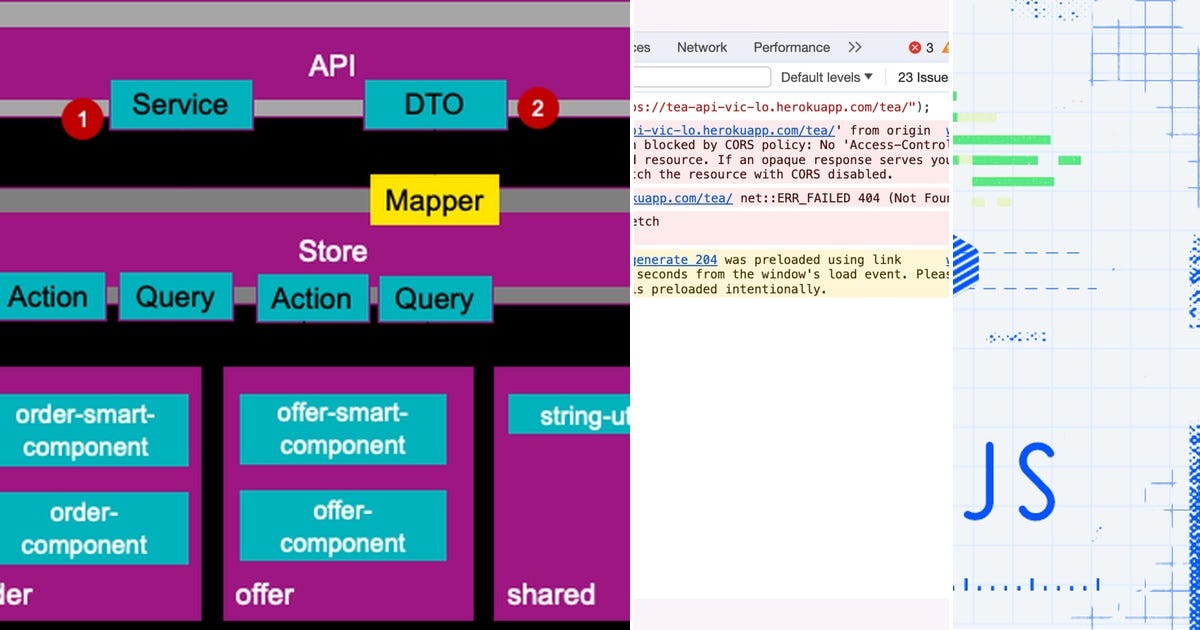The image size is (1200, 630).
Task: Select the red numbered badge 1 near Service
Action: point(82,118)
